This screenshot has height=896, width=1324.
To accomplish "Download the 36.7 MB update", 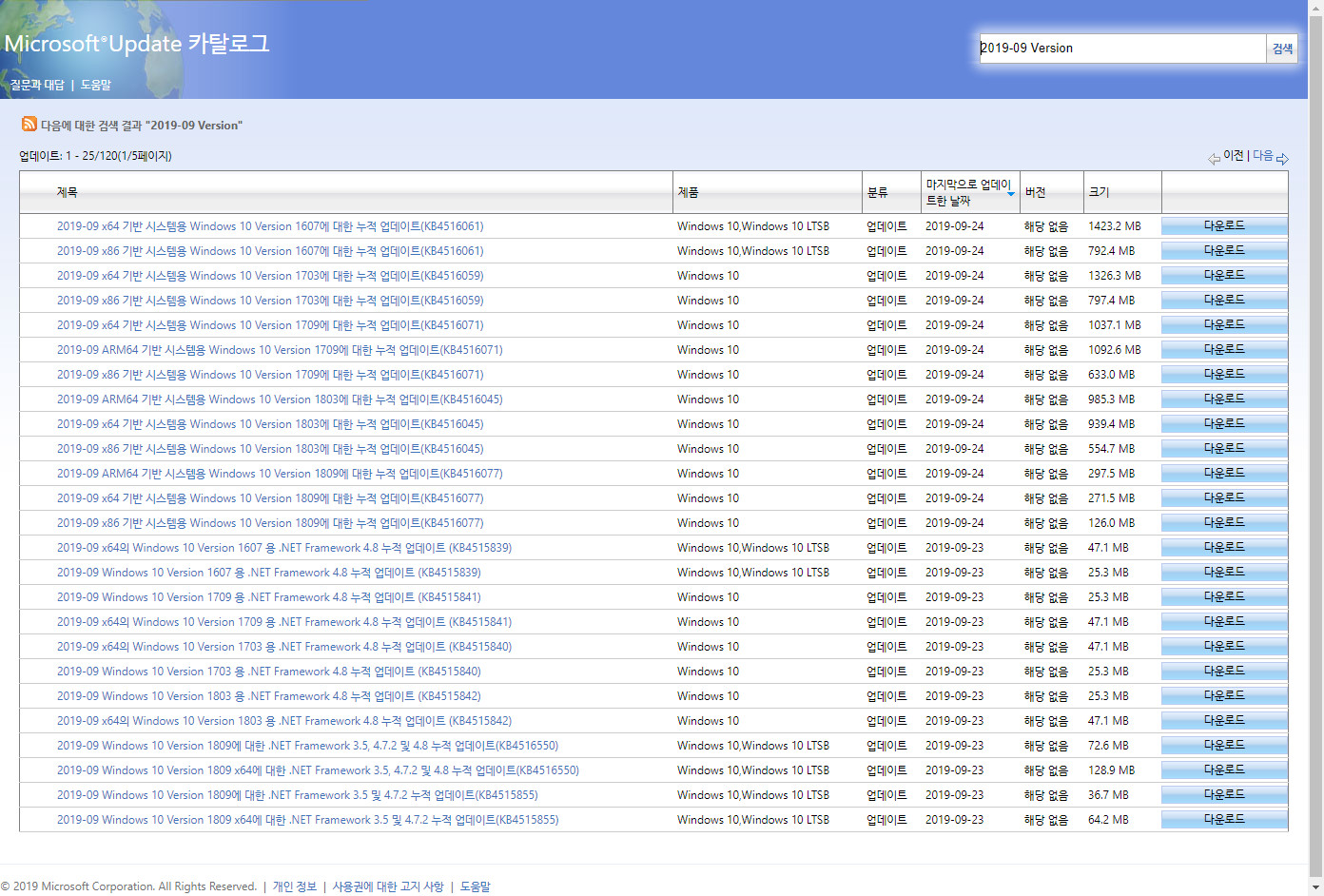I will click(x=1224, y=795).
